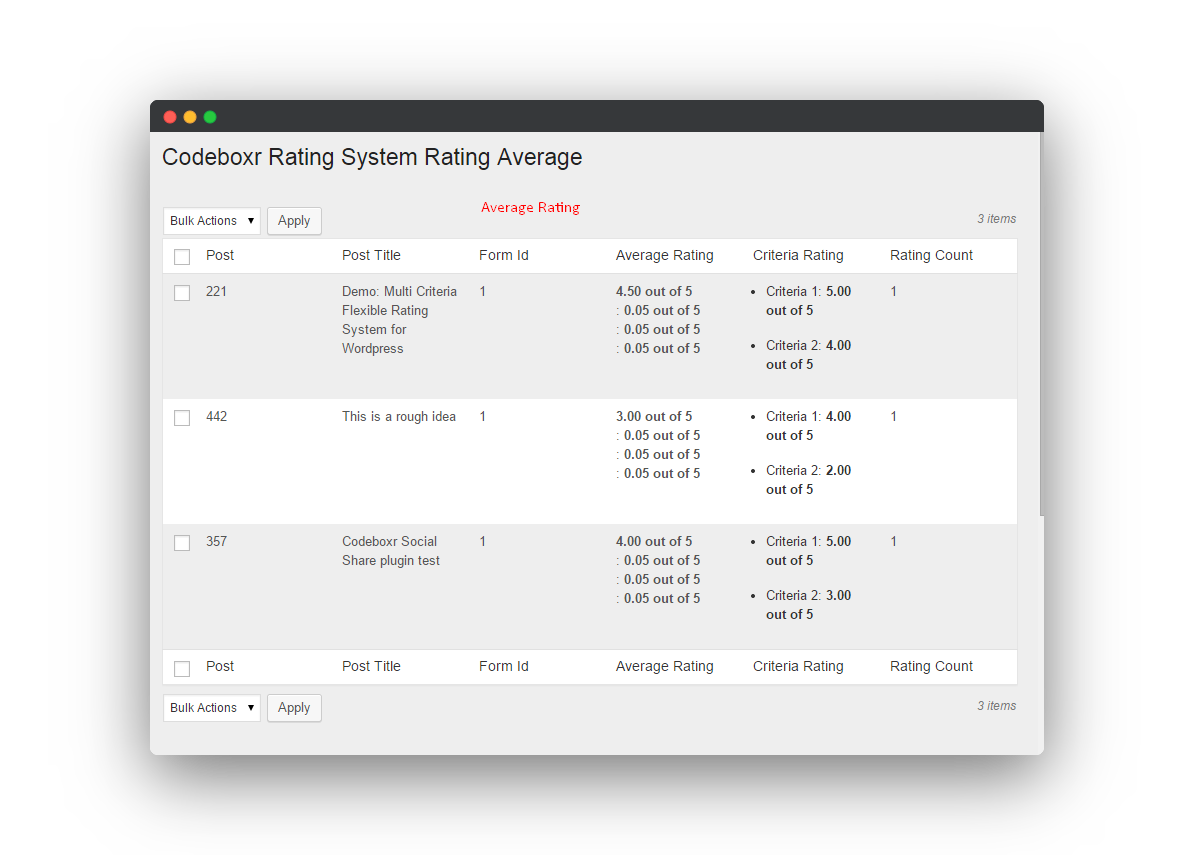Check the box for post 357
Image resolution: width=1194 pixels, height=855 pixels.
click(182, 543)
